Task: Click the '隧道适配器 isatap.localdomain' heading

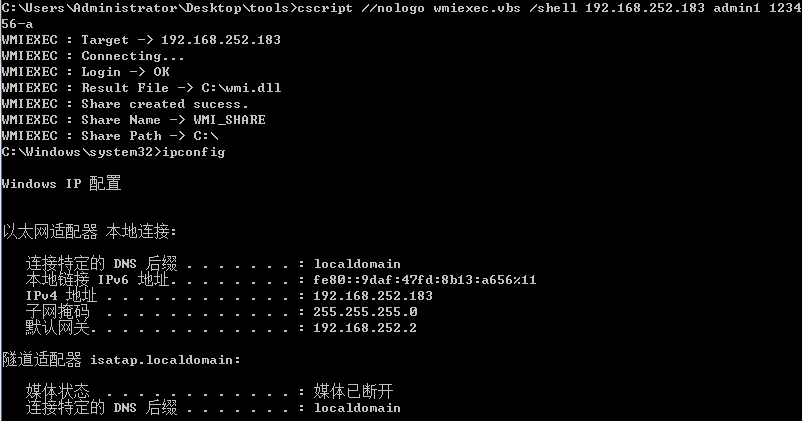Action: click(121, 360)
